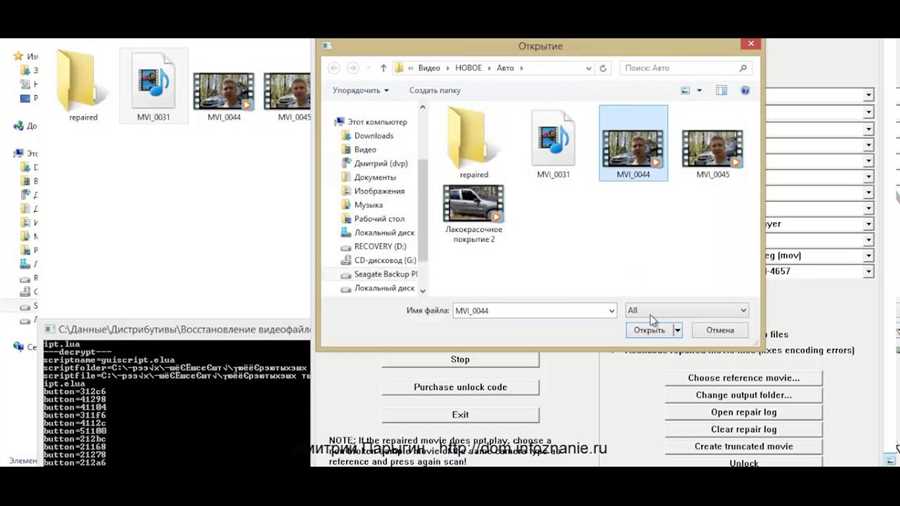Refresh the Авто folder listing

click(x=603, y=68)
